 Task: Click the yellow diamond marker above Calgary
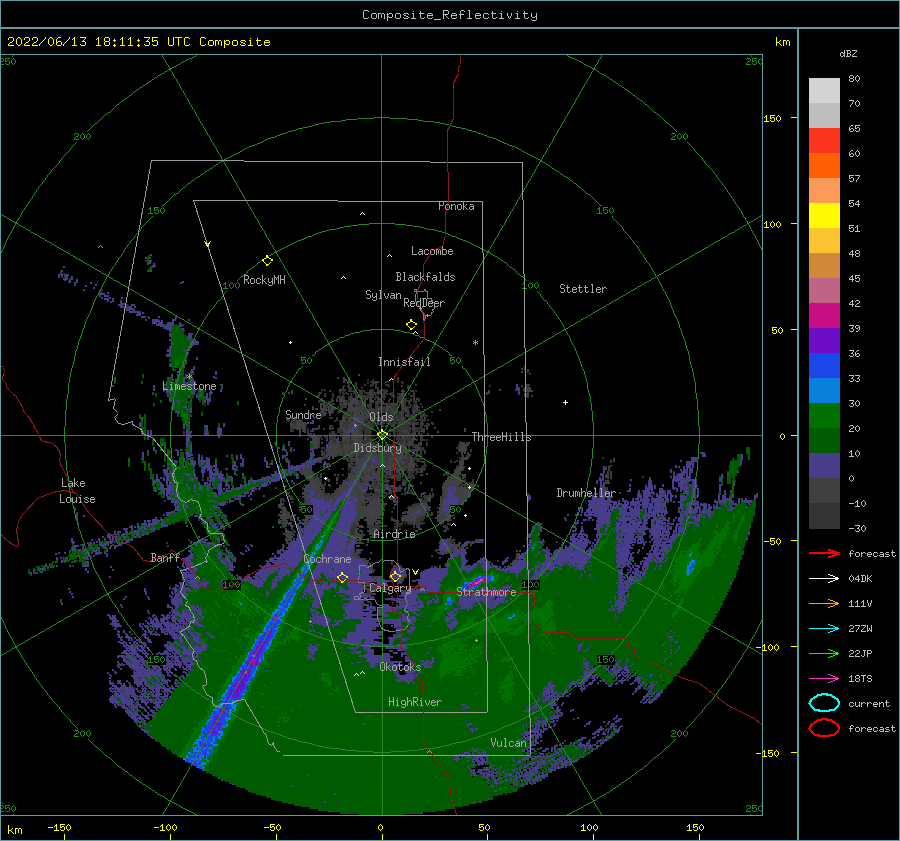point(395,576)
